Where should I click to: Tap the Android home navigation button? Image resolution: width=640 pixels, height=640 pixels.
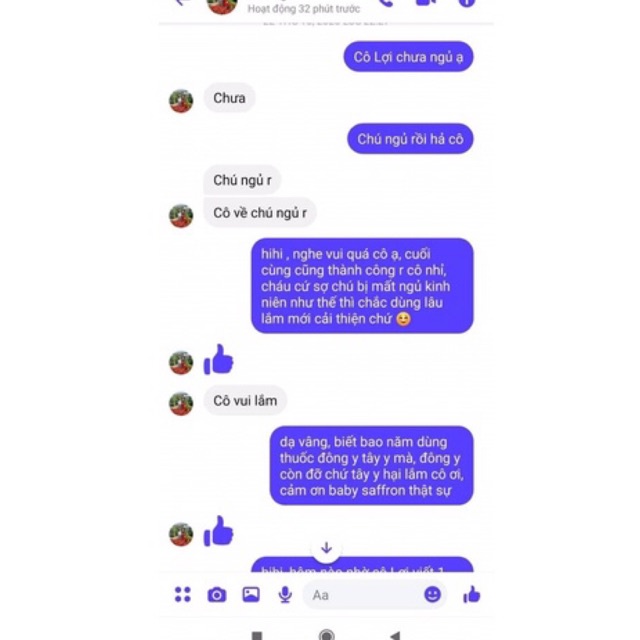point(327,635)
